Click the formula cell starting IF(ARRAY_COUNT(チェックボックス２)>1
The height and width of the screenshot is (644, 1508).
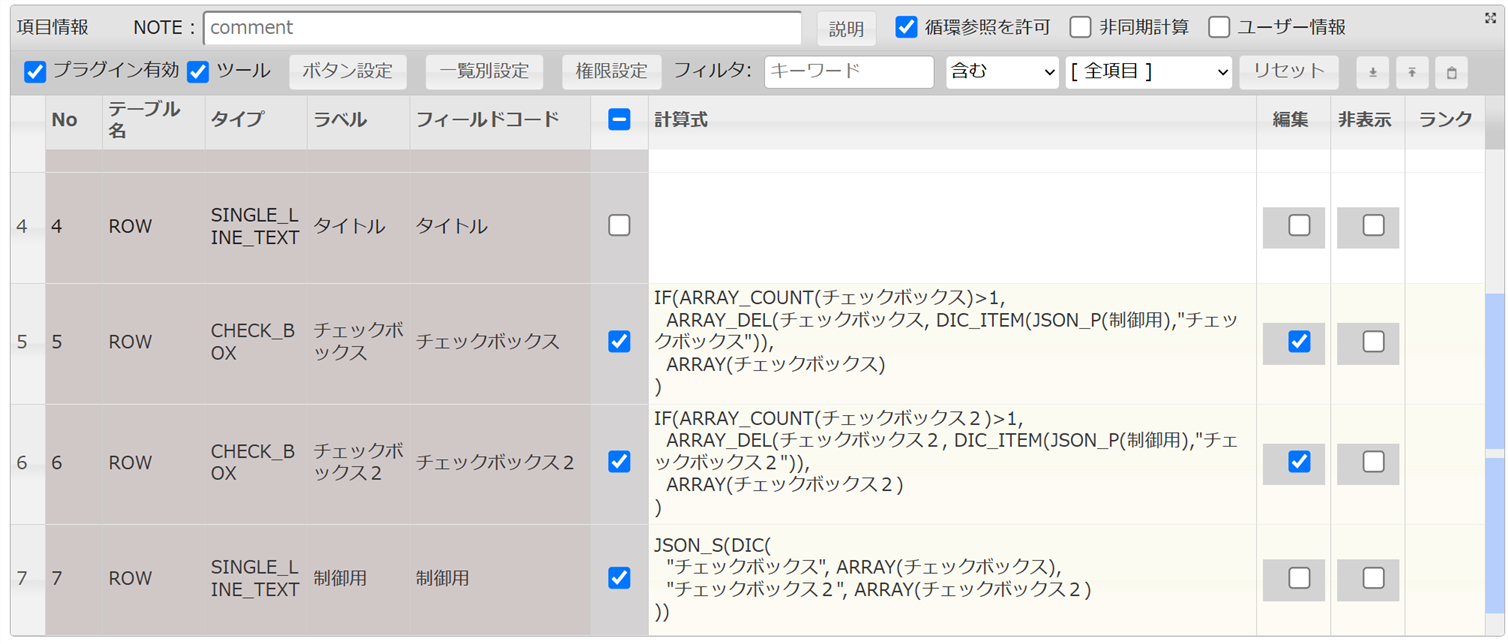click(952, 463)
